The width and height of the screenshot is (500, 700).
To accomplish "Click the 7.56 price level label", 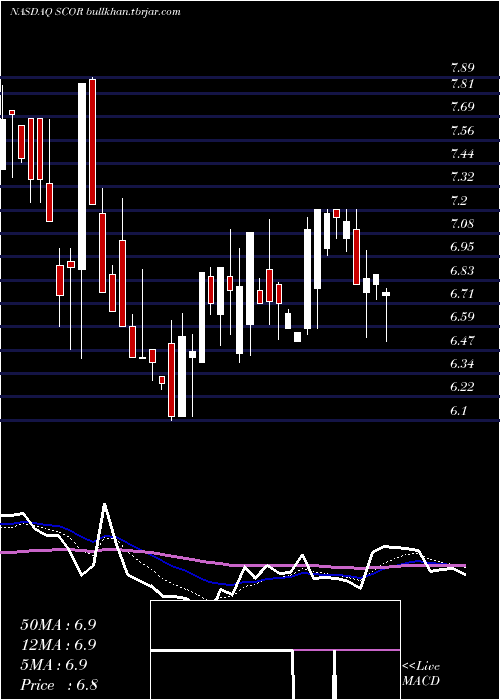I will tap(462, 131).
